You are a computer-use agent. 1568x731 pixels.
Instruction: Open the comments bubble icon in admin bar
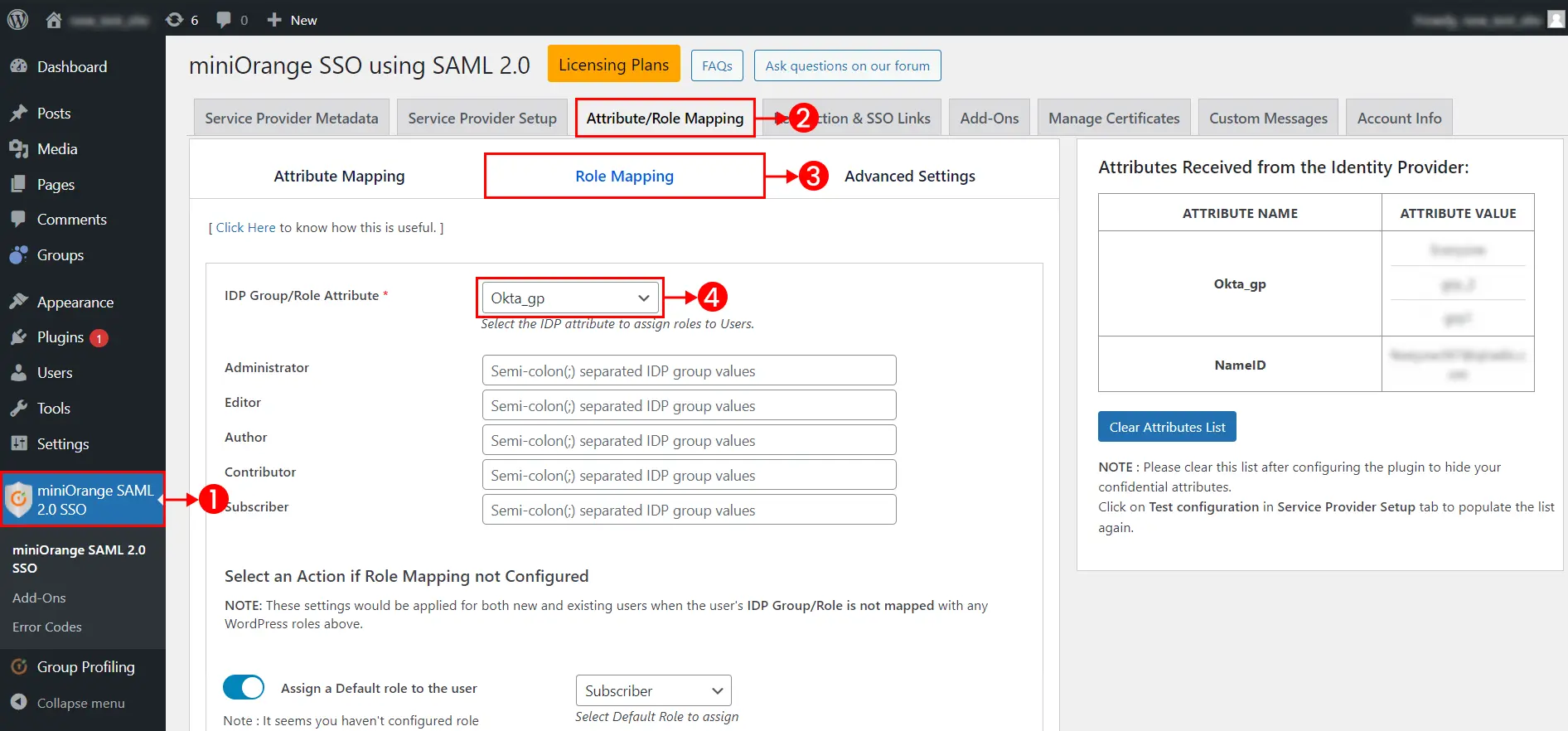(224, 20)
